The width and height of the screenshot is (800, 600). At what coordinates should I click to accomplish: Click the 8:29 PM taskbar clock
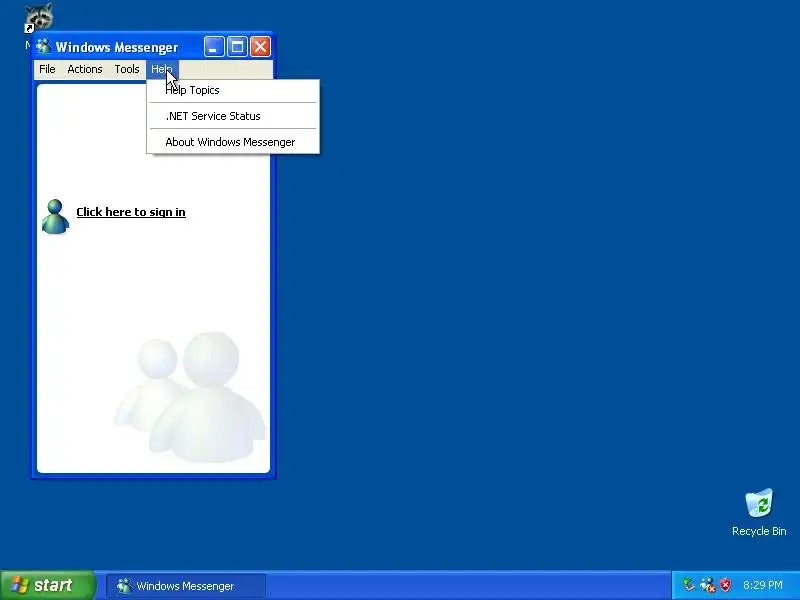pos(763,585)
